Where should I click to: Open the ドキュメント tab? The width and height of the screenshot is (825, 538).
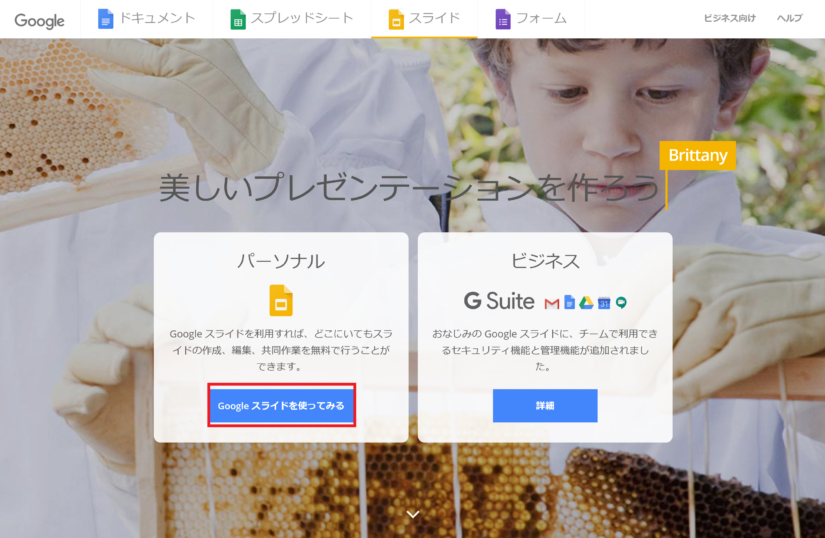(x=157, y=18)
